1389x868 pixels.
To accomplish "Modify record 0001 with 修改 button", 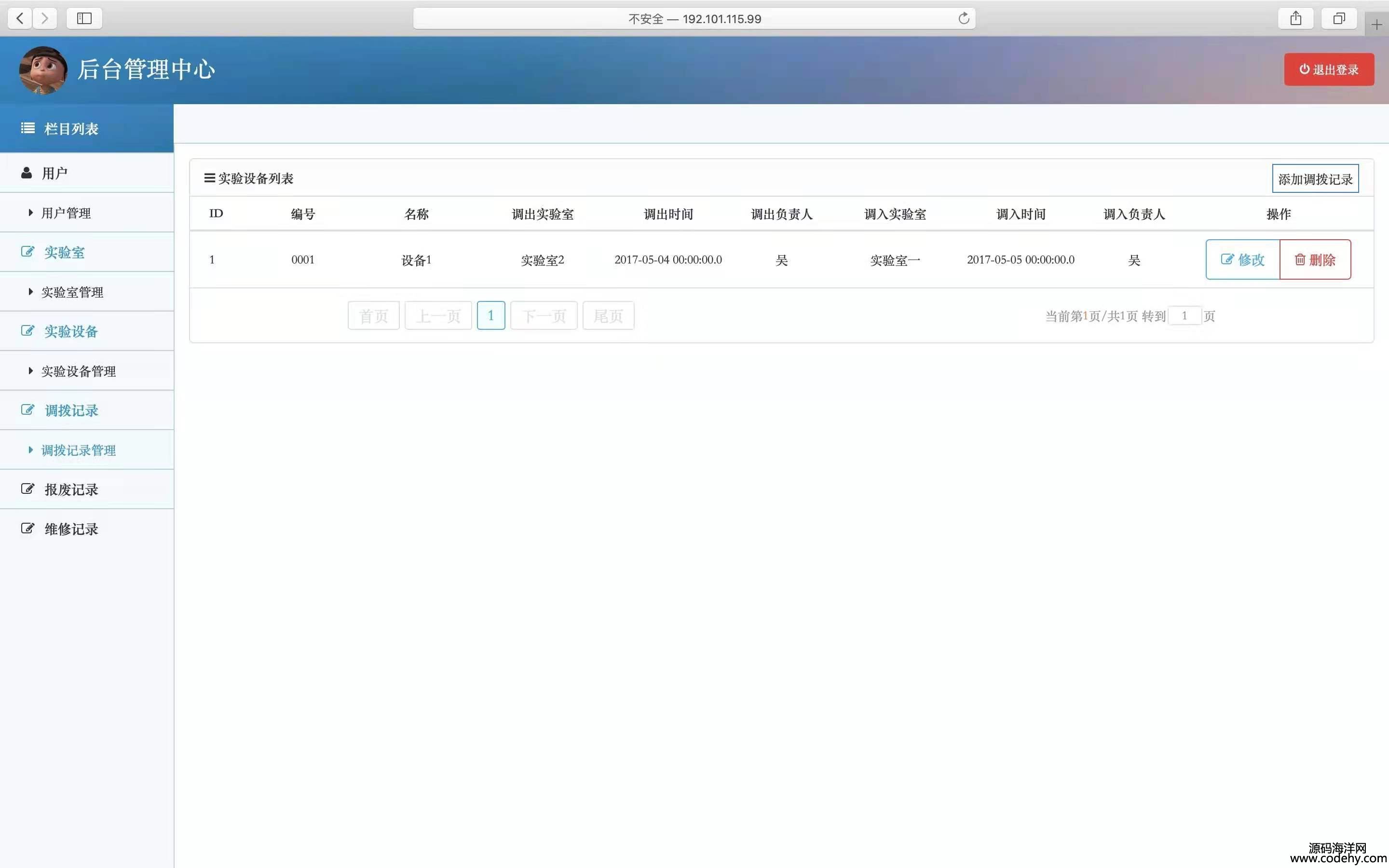I will click(1243, 259).
